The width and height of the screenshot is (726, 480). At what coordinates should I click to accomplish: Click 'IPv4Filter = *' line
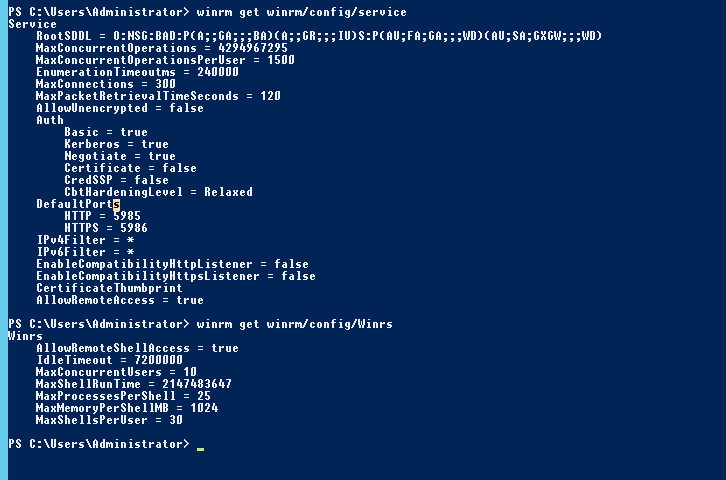click(x=85, y=240)
